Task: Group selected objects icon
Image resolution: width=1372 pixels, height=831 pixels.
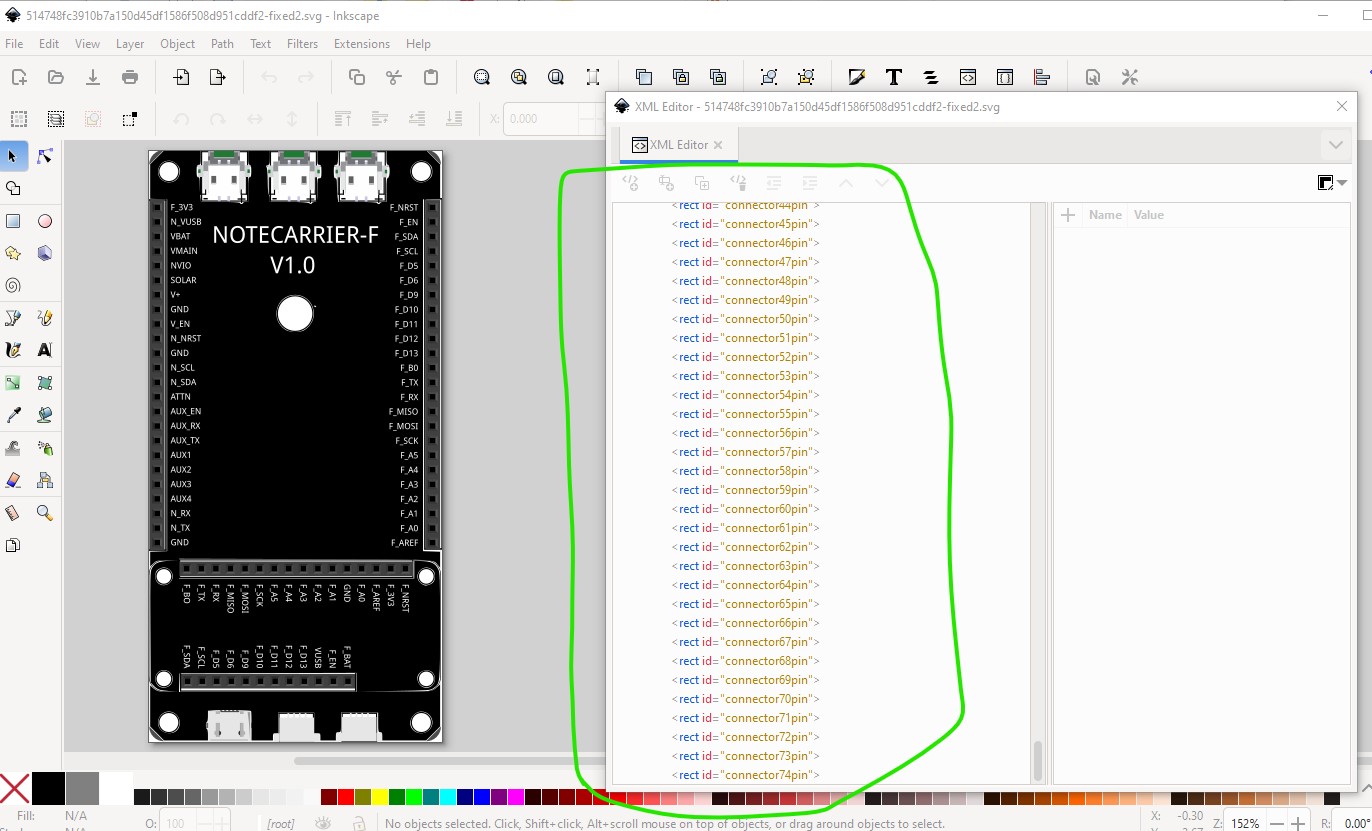Action: pos(769,77)
